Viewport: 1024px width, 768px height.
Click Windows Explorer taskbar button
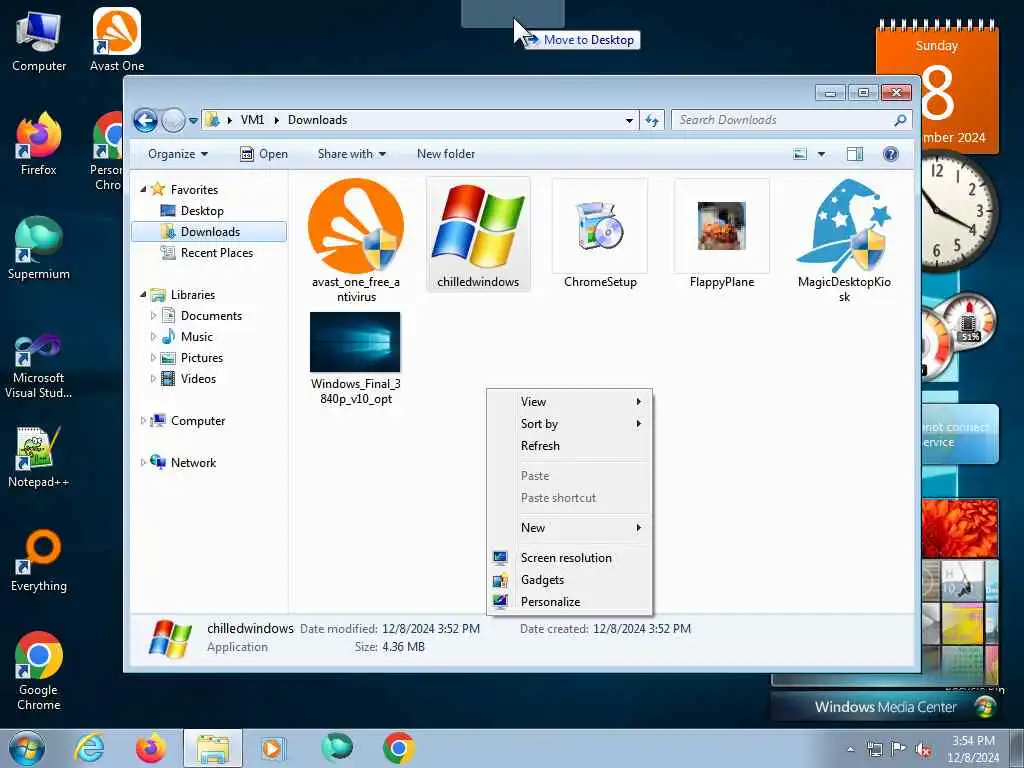[213, 748]
